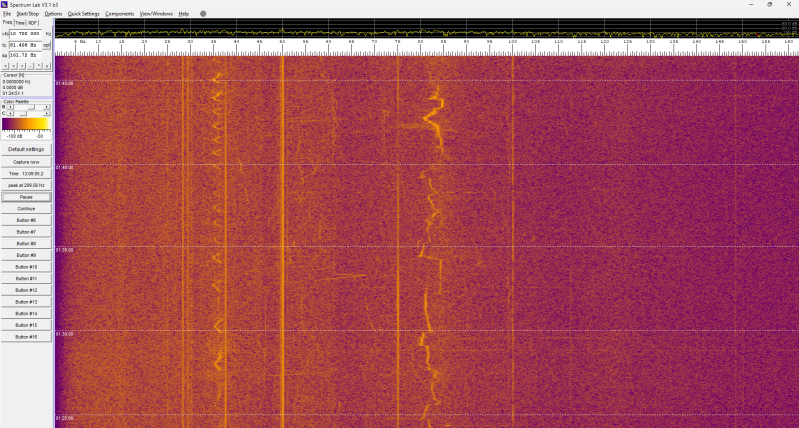Image resolution: width=799 pixels, height=428 pixels.
Task: Switch to the Freq tab
Action: pyautogui.click(x=7, y=22)
